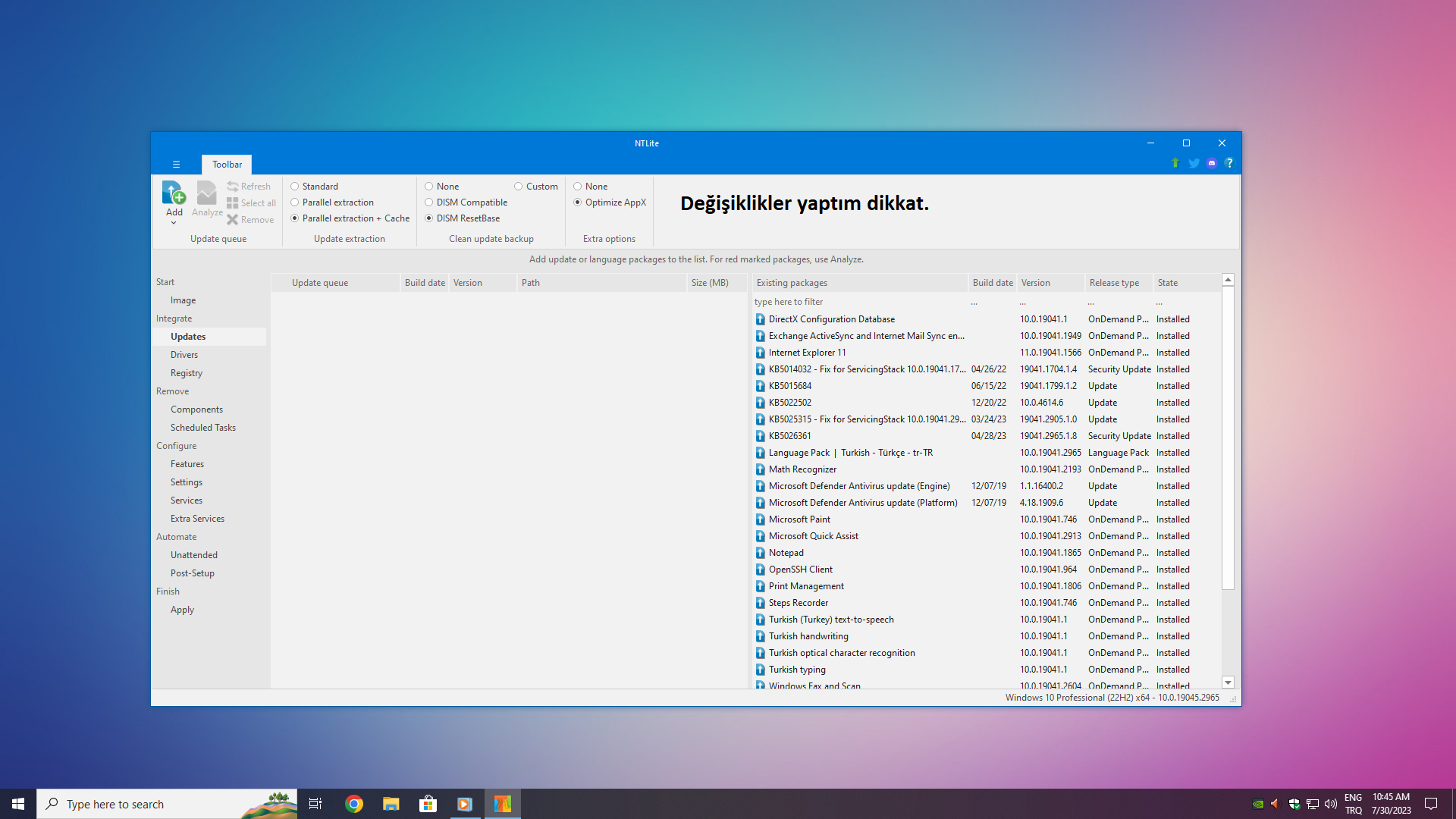Go to the Apply page
This screenshot has width=1456, height=819.
click(182, 610)
